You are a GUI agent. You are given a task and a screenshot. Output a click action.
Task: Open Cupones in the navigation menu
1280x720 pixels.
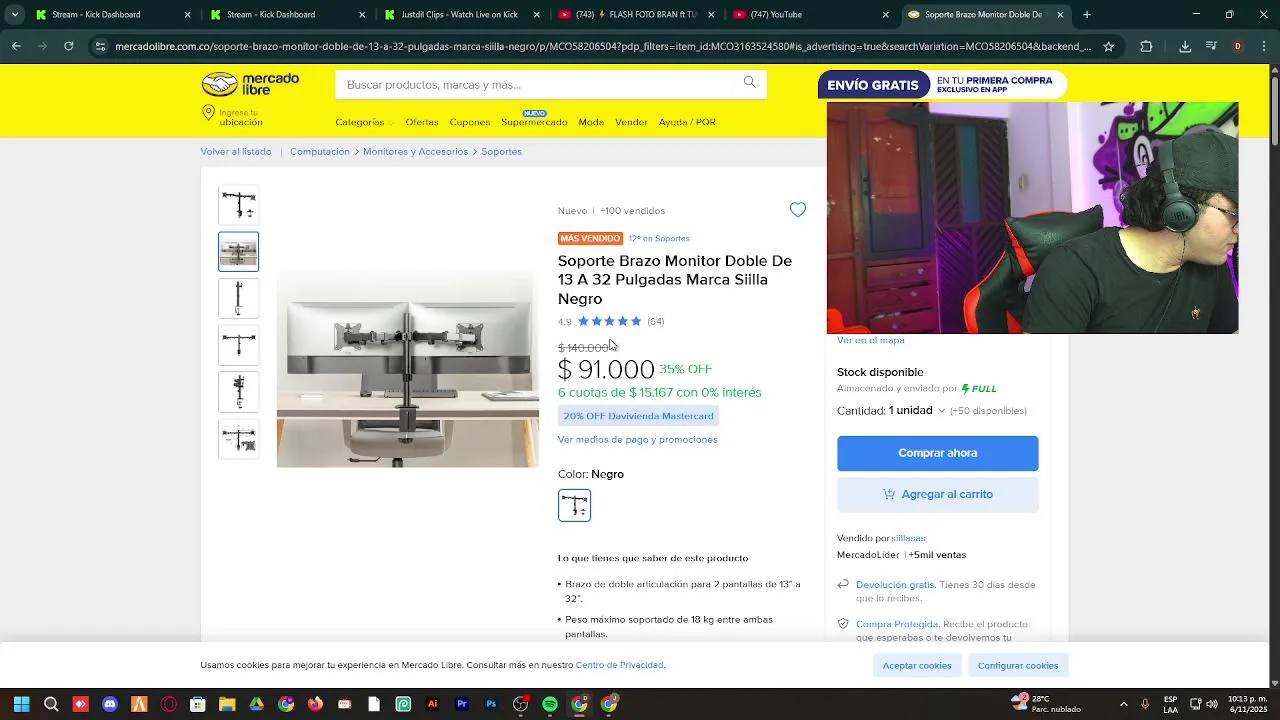click(x=469, y=122)
